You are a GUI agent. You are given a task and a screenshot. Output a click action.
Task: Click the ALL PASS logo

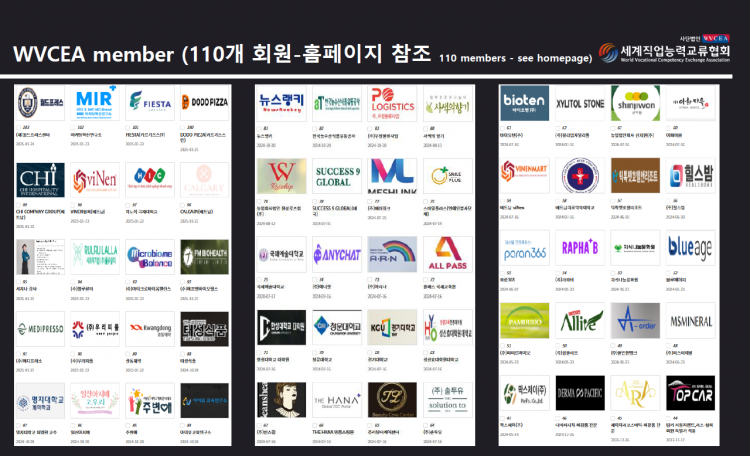pyautogui.click(x=446, y=251)
